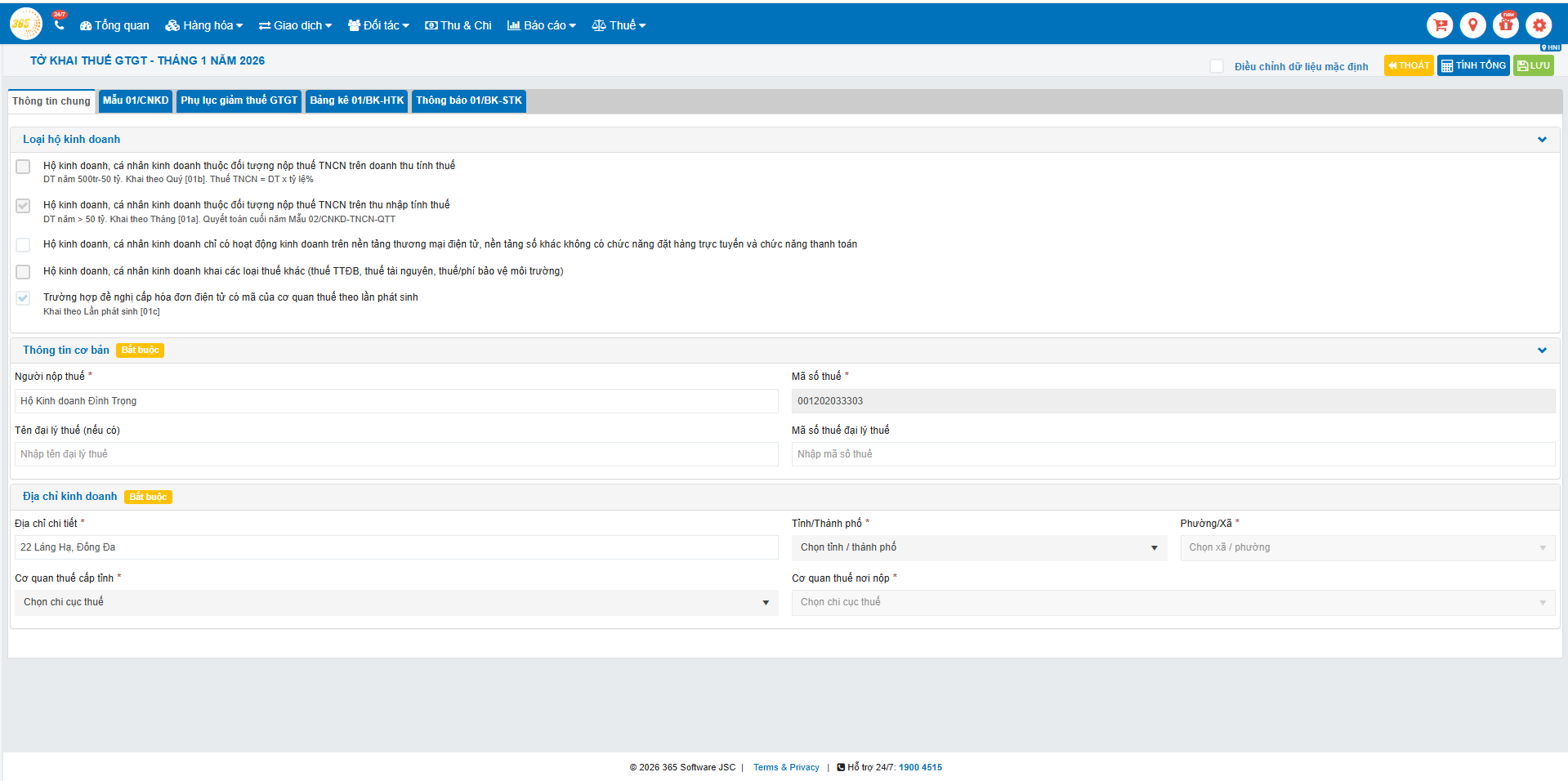Open the Phụ lục giảm thuế GTGT tab

[x=239, y=100]
